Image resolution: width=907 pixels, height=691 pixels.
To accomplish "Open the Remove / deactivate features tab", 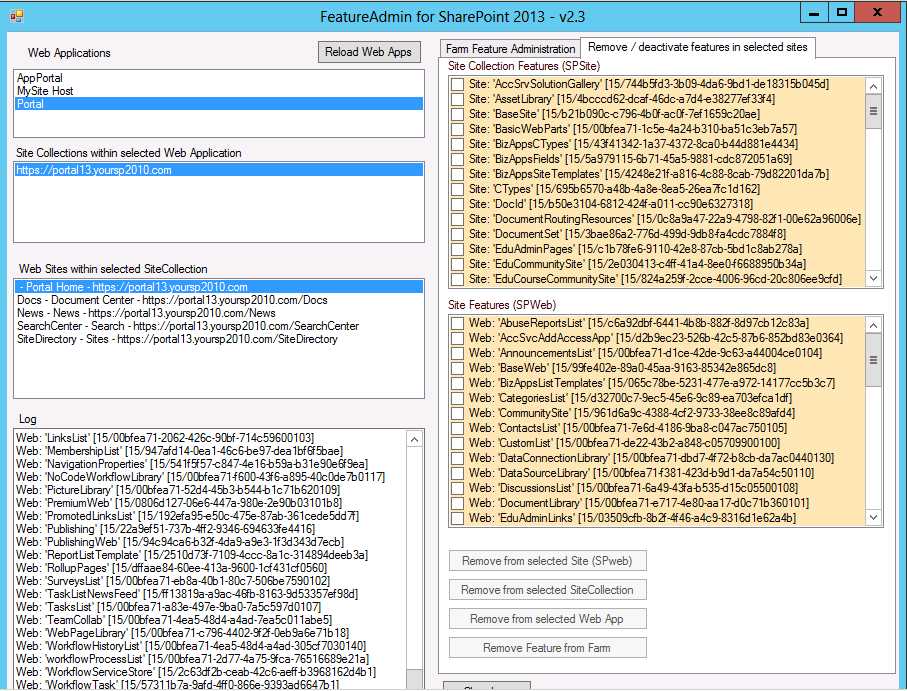I will click(698, 47).
